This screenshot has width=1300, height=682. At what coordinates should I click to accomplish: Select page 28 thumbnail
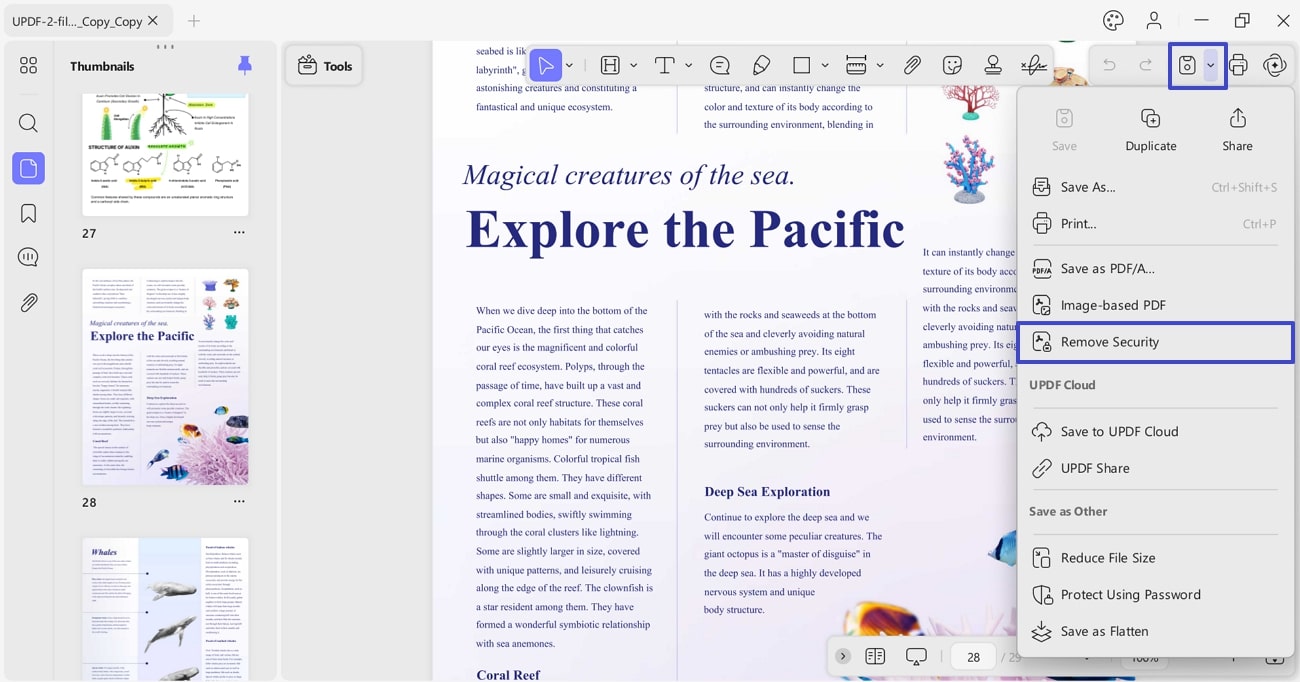pos(165,377)
